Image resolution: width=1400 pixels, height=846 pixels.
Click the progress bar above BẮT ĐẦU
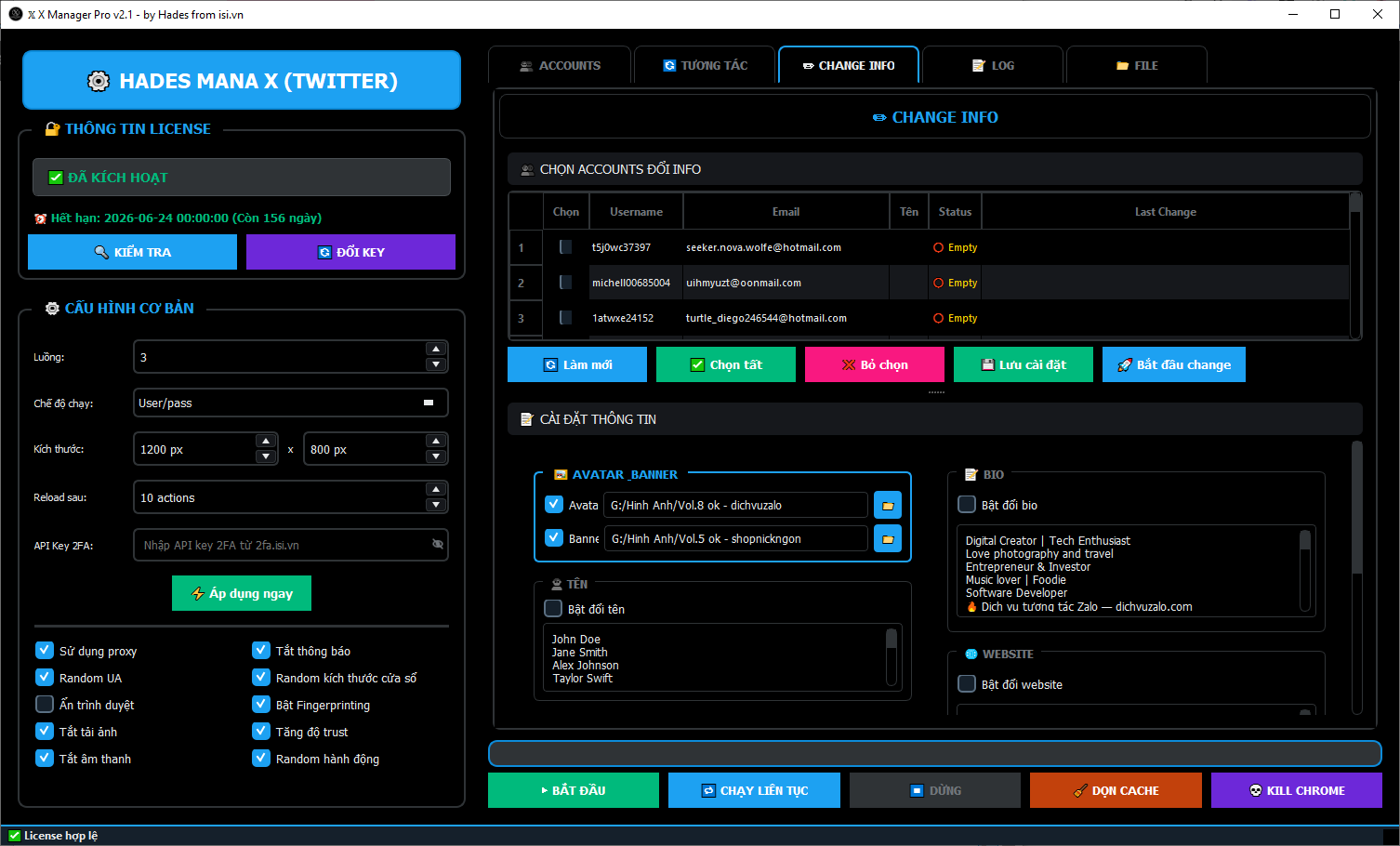coord(934,754)
